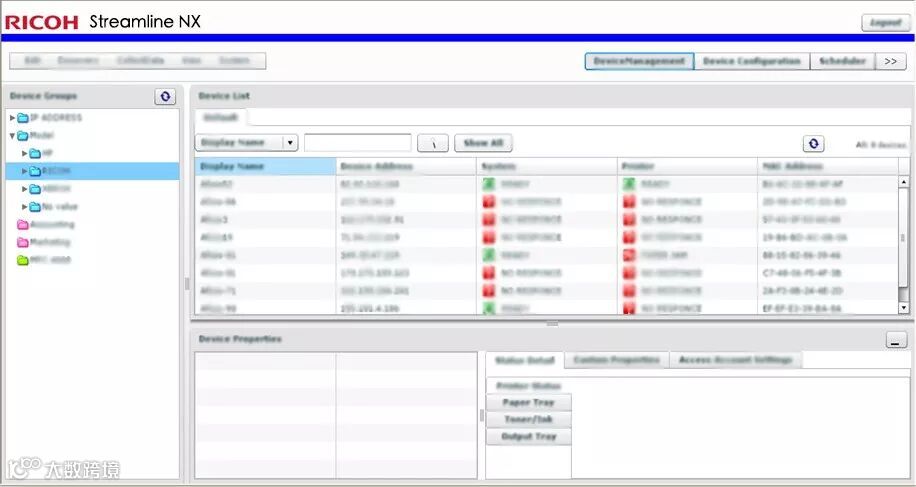916x487 pixels.
Task: Switch to Scheduler tab
Action: (842, 61)
